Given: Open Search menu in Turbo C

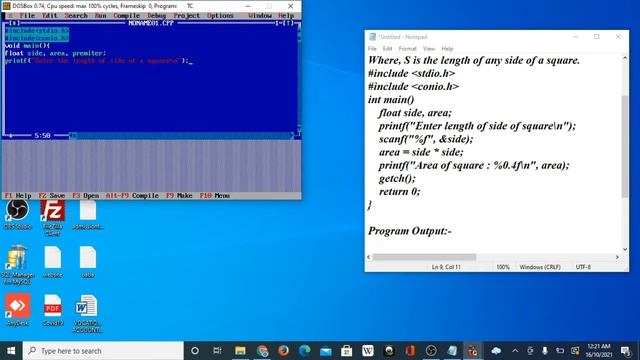Looking at the screenshot, I should [76, 16].
